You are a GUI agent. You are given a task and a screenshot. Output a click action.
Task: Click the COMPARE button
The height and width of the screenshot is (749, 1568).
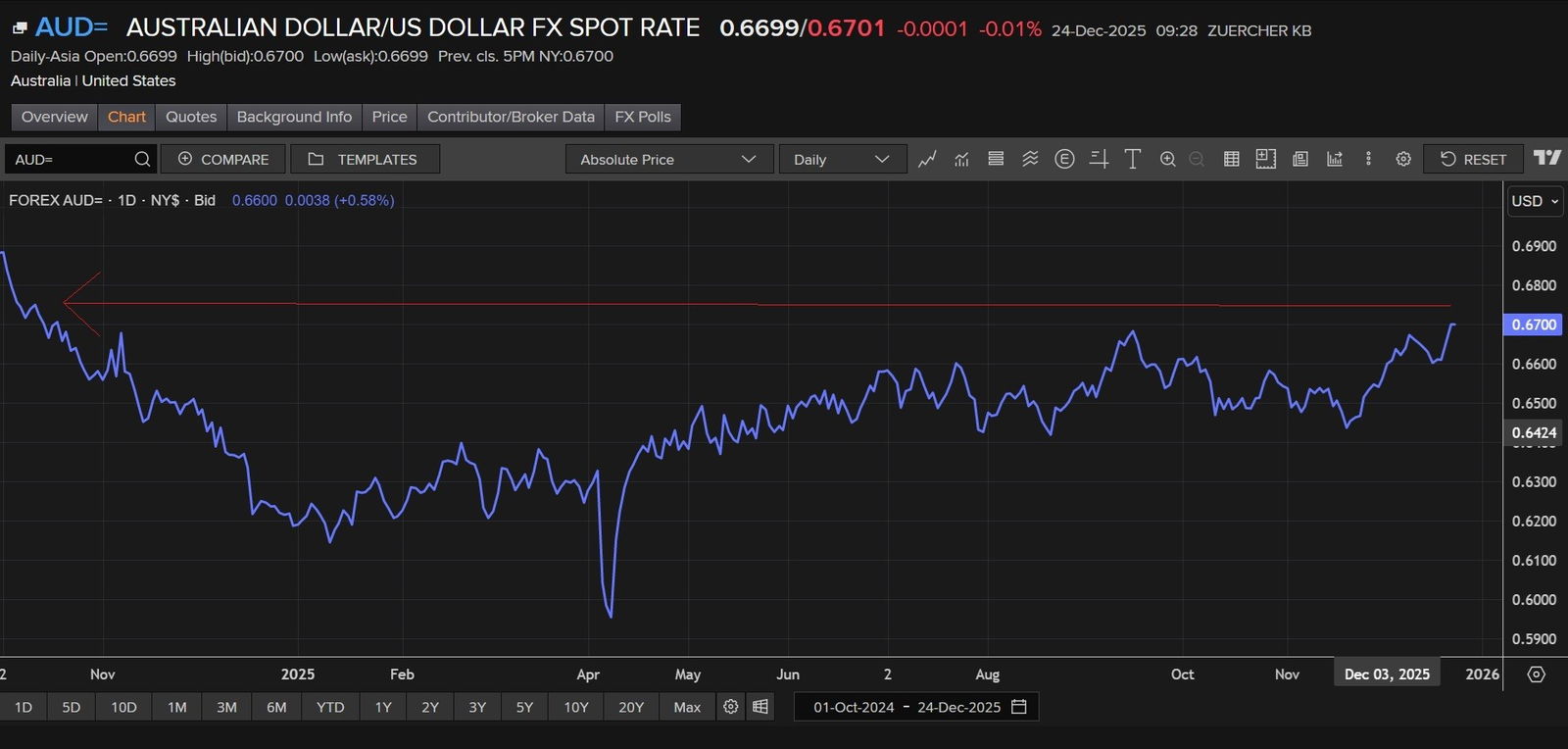coord(223,159)
